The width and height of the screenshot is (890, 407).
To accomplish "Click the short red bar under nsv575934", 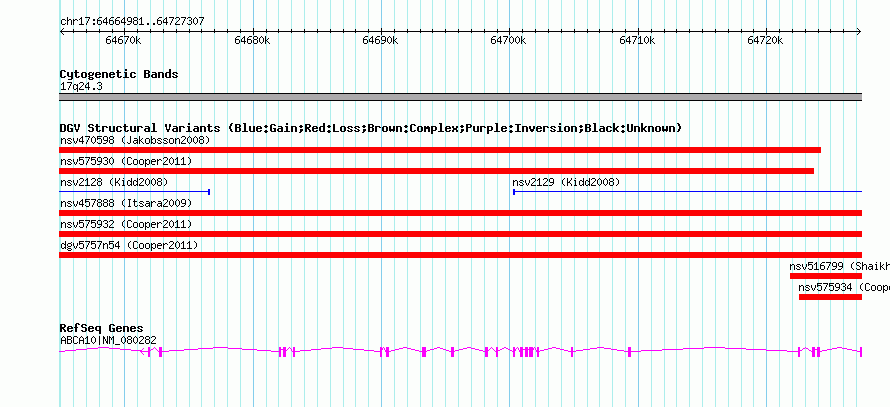I will point(830,297).
